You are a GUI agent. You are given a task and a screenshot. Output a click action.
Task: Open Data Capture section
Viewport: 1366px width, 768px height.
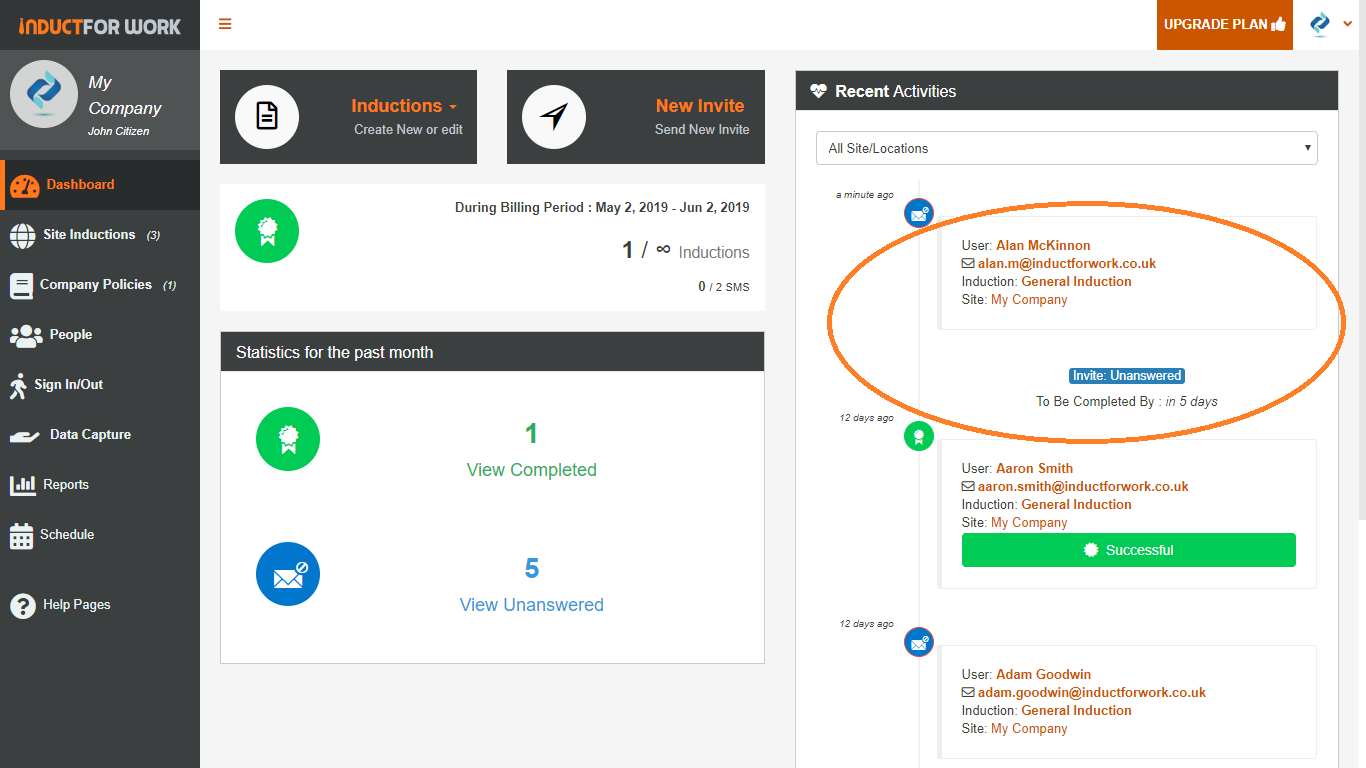[100, 435]
